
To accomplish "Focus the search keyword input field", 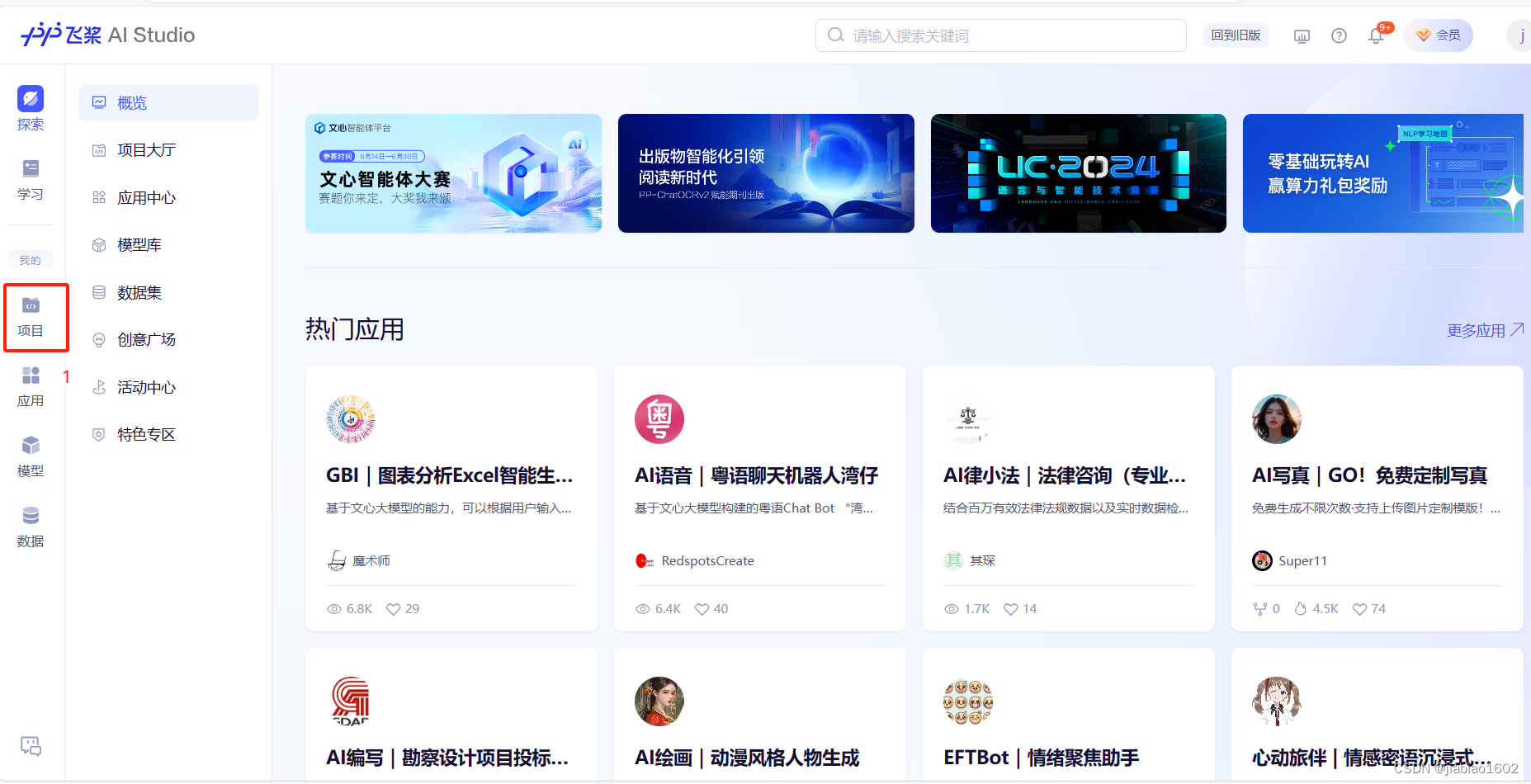I will [x=1001, y=35].
